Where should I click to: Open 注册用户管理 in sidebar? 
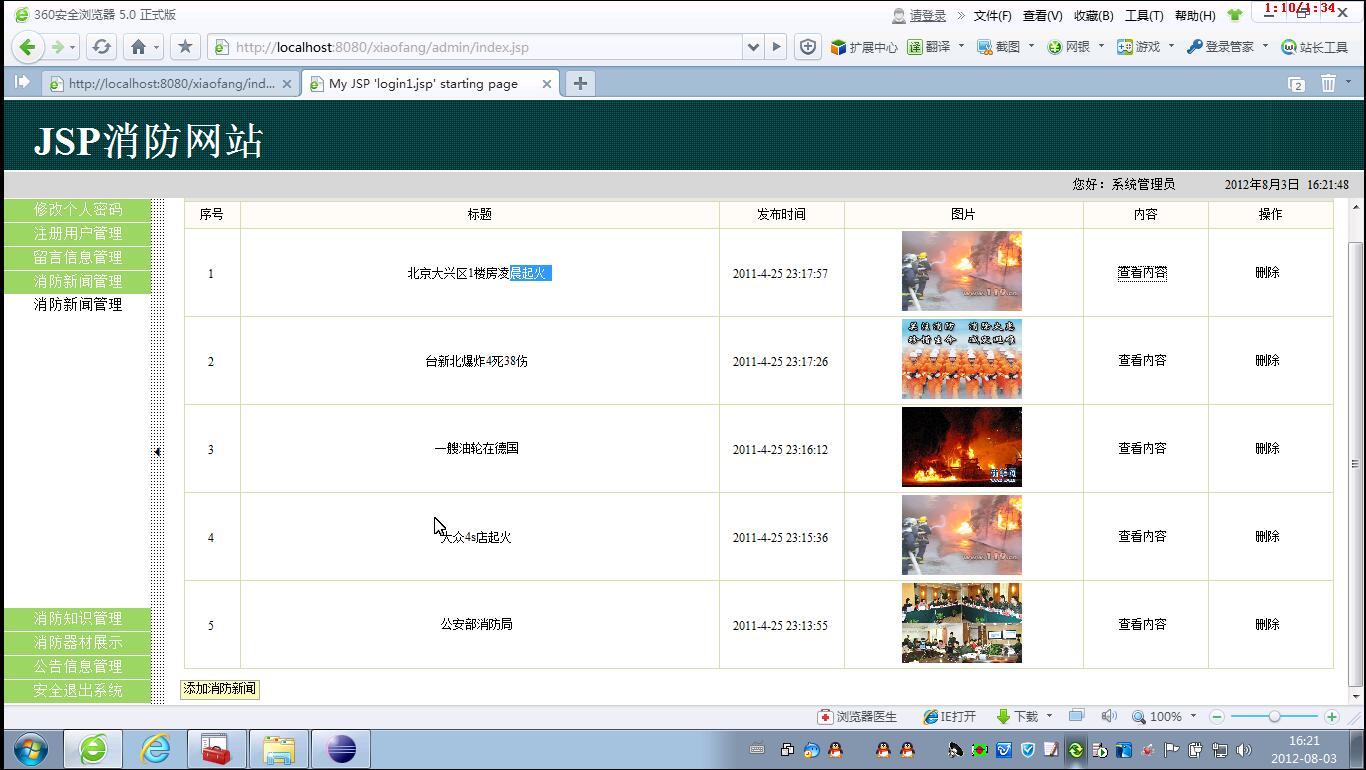(78, 233)
